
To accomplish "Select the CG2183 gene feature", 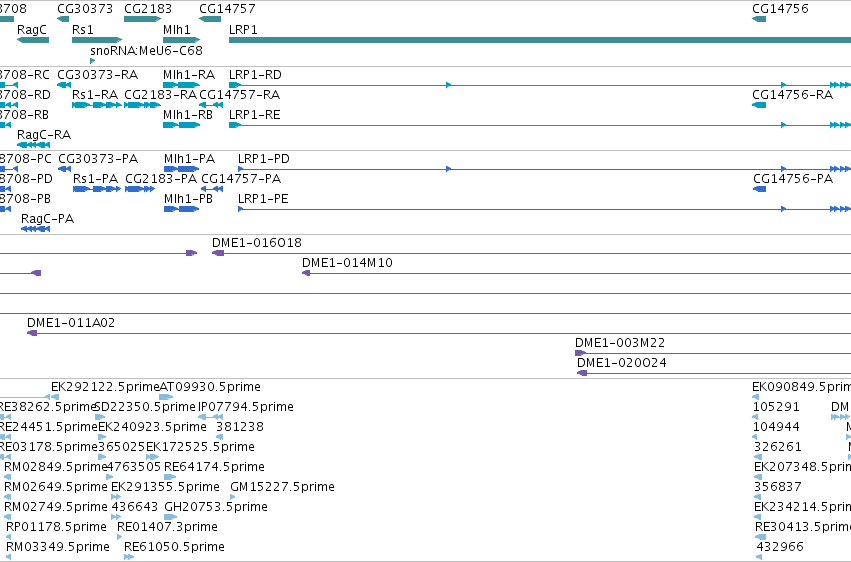I will coord(142,19).
